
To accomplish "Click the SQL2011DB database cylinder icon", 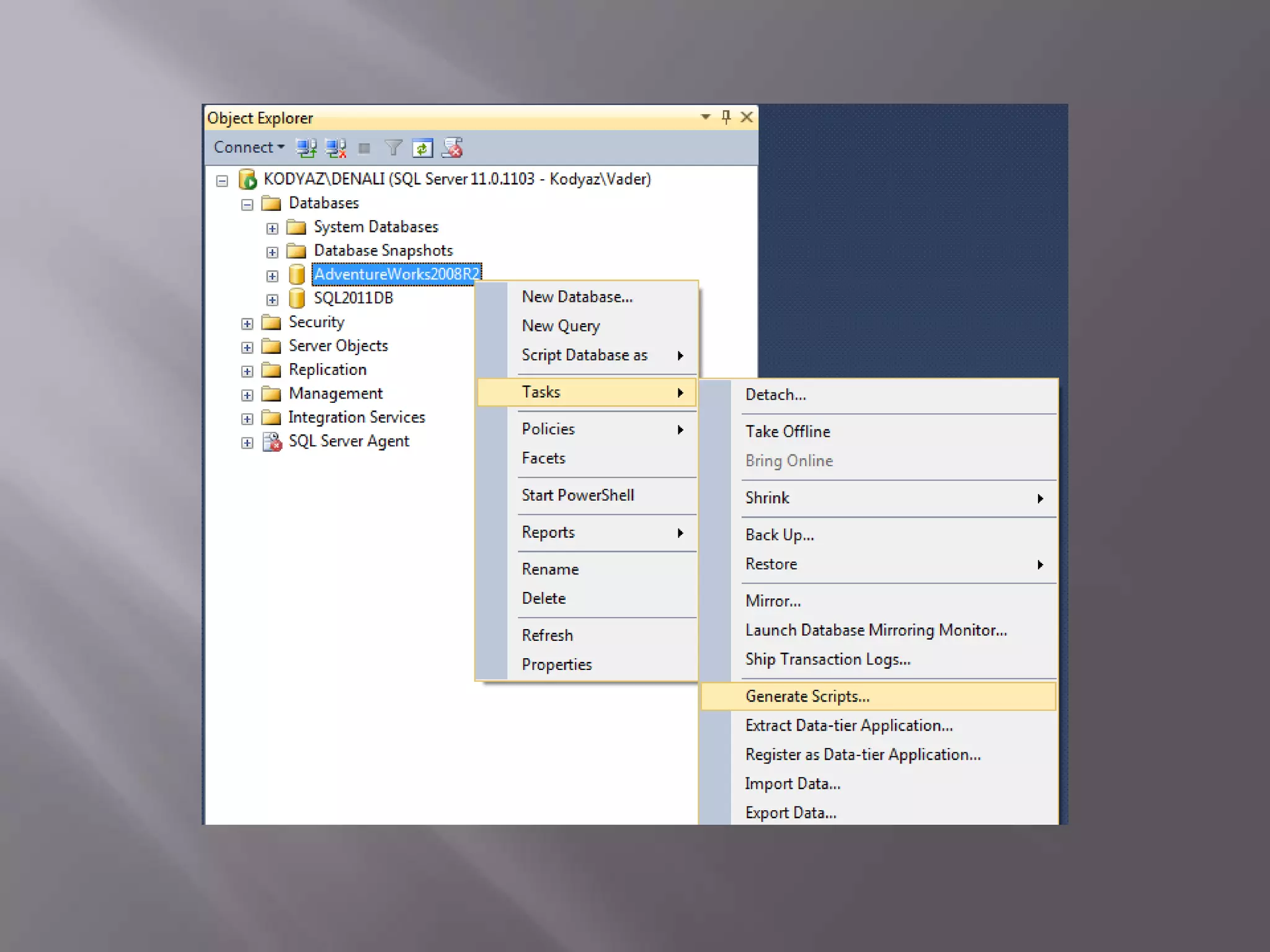I will [x=297, y=299].
